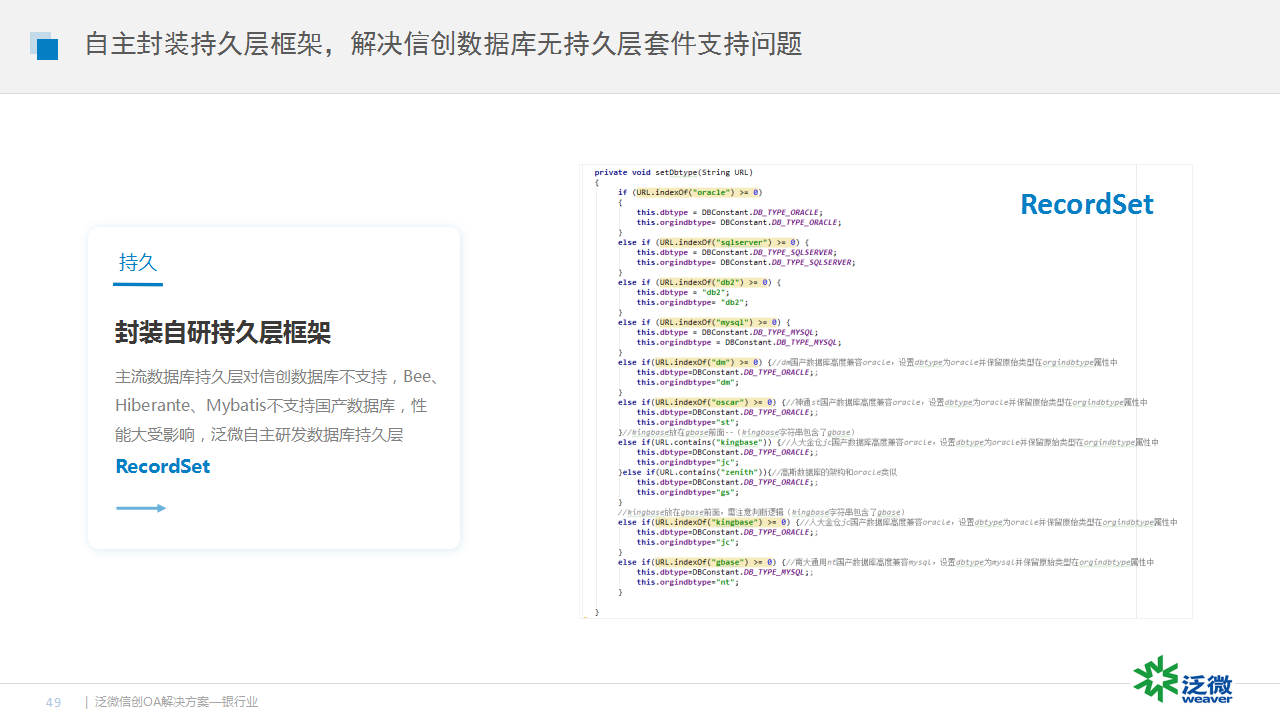Click the code screenshot image
This screenshot has width=1280, height=720.
887,391
